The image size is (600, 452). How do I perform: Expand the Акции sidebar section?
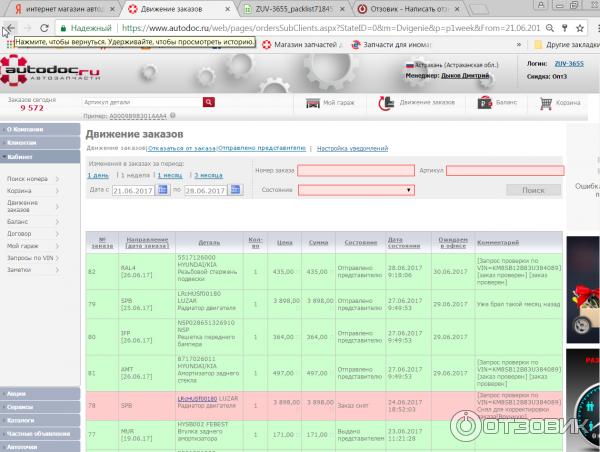click(x=18, y=394)
